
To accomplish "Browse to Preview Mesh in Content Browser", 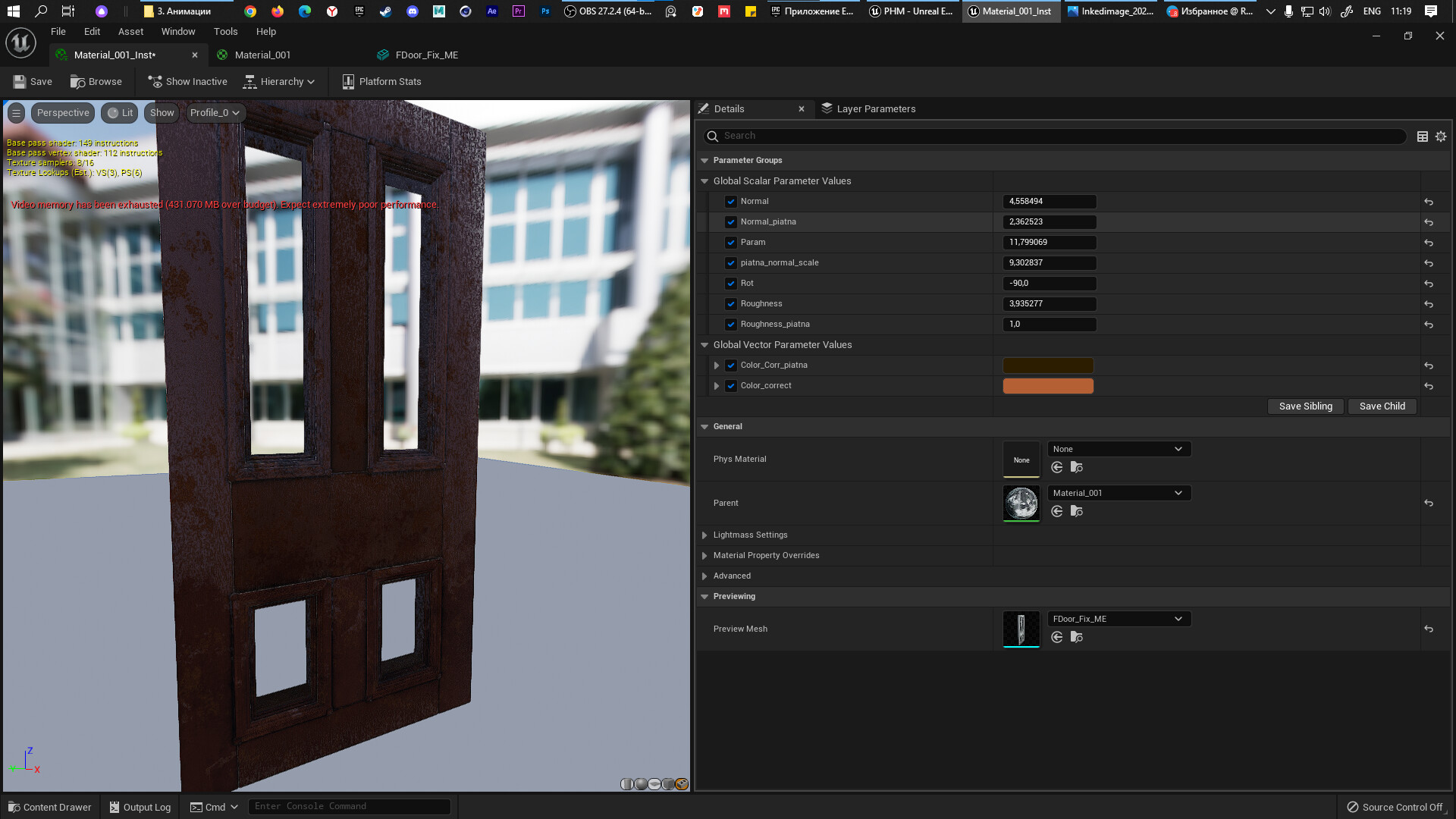I will (x=1077, y=638).
